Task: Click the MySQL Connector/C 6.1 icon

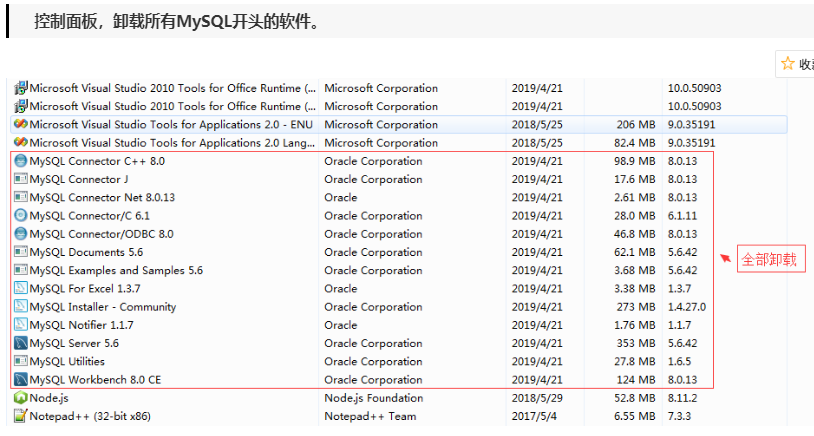Action: tap(21, 215)
